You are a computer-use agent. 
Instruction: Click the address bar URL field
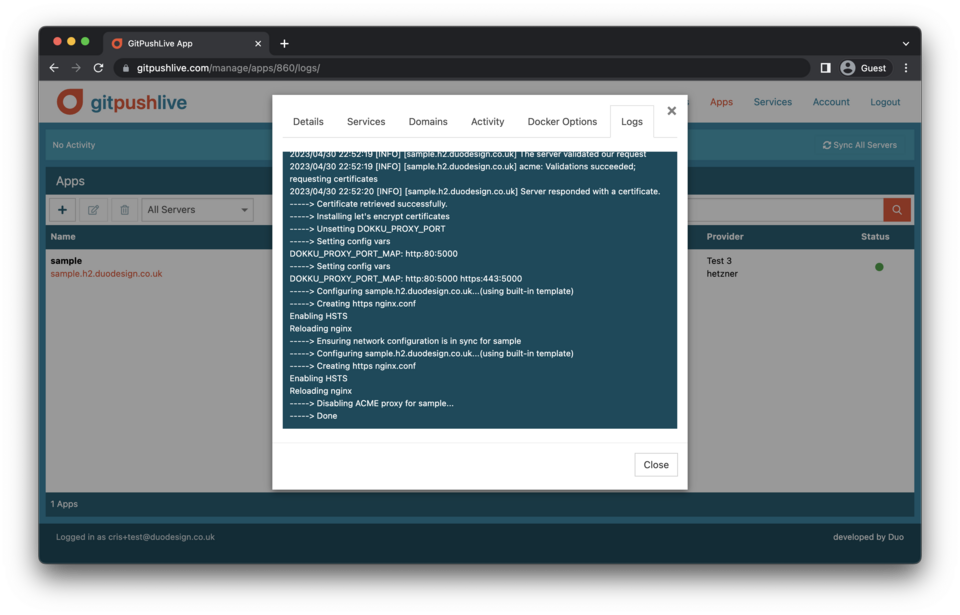click(x=462, y=68)
